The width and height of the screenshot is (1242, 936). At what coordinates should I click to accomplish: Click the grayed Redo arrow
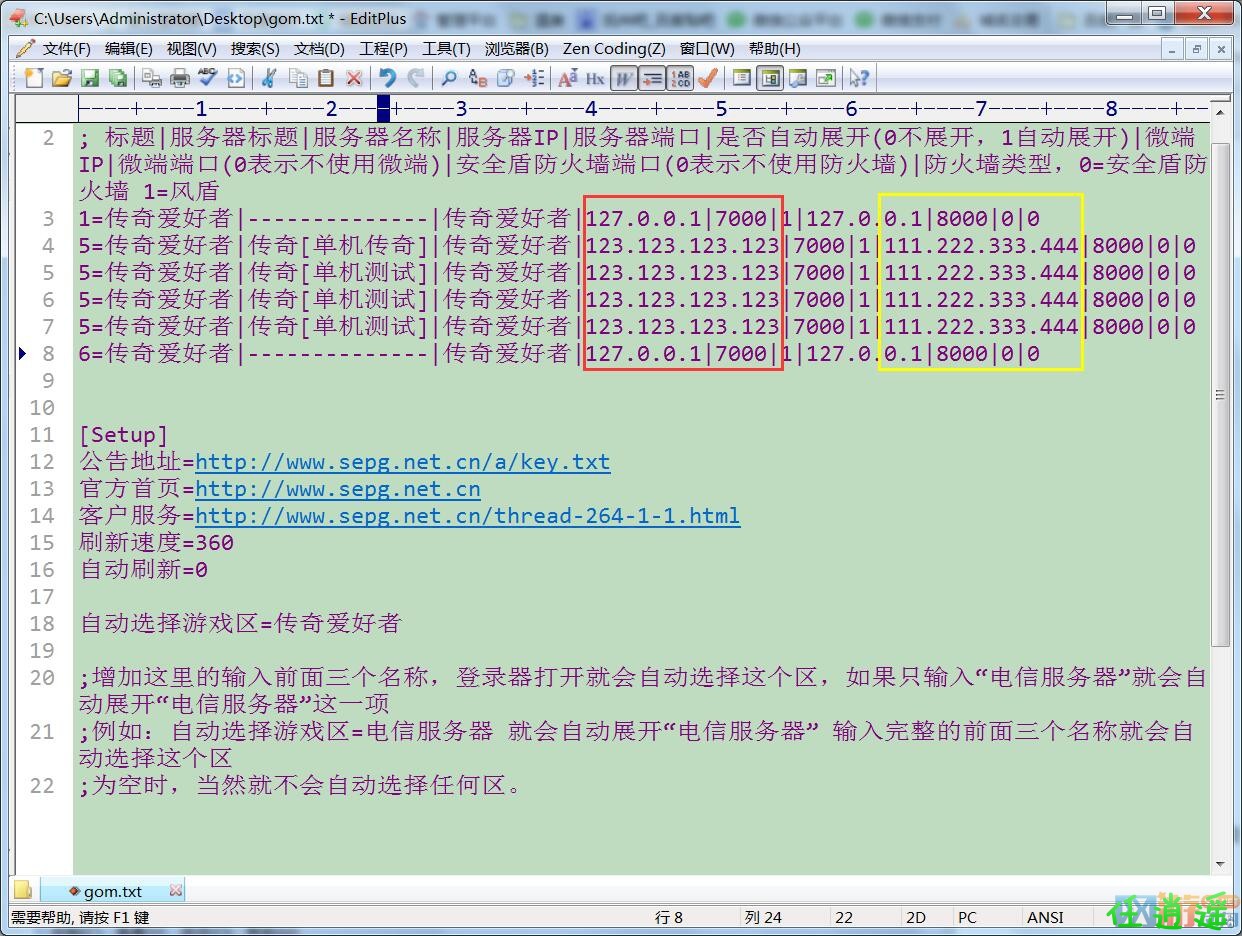click(416, 78)
